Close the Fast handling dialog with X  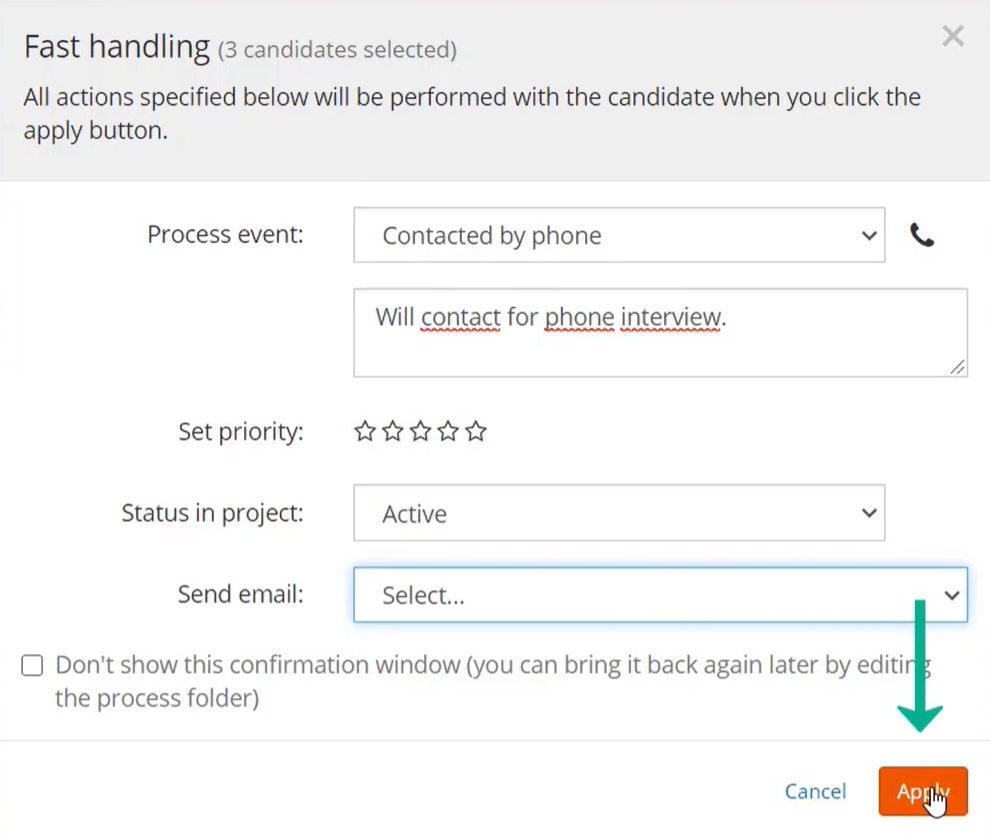pos(953,36)
